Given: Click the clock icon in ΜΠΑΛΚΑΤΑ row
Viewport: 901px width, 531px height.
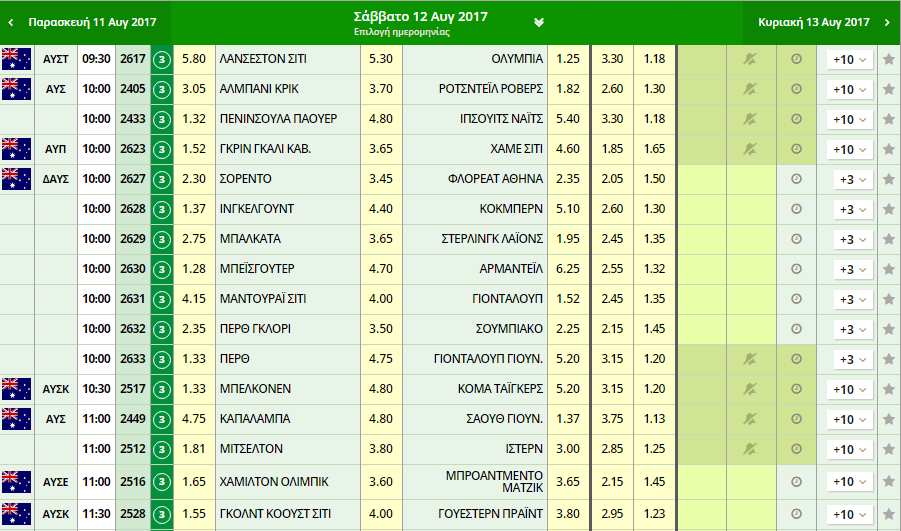Looking at the screenshot, I should point(796,239).
